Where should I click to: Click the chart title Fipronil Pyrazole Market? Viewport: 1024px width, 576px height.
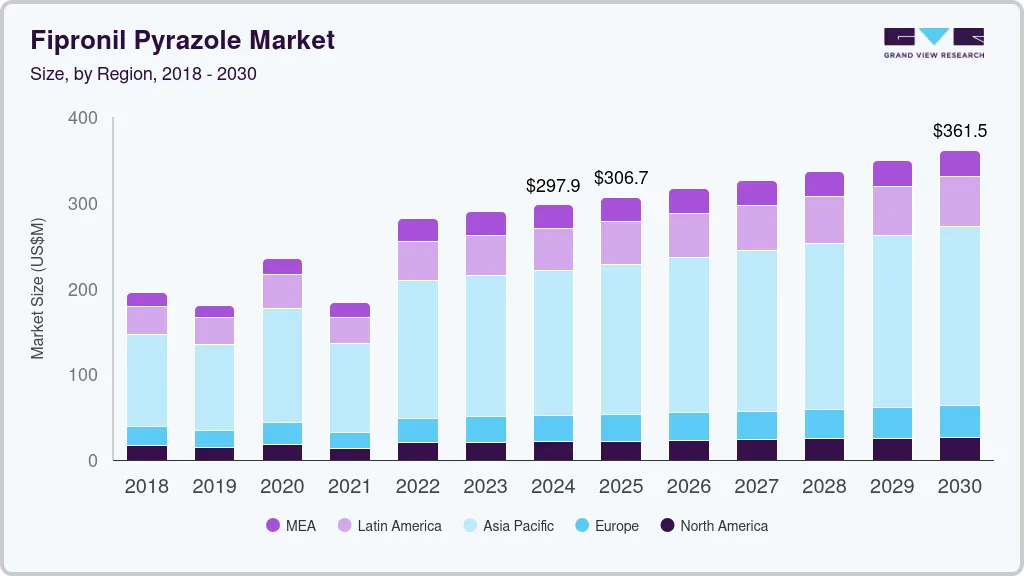click(182, 41)
